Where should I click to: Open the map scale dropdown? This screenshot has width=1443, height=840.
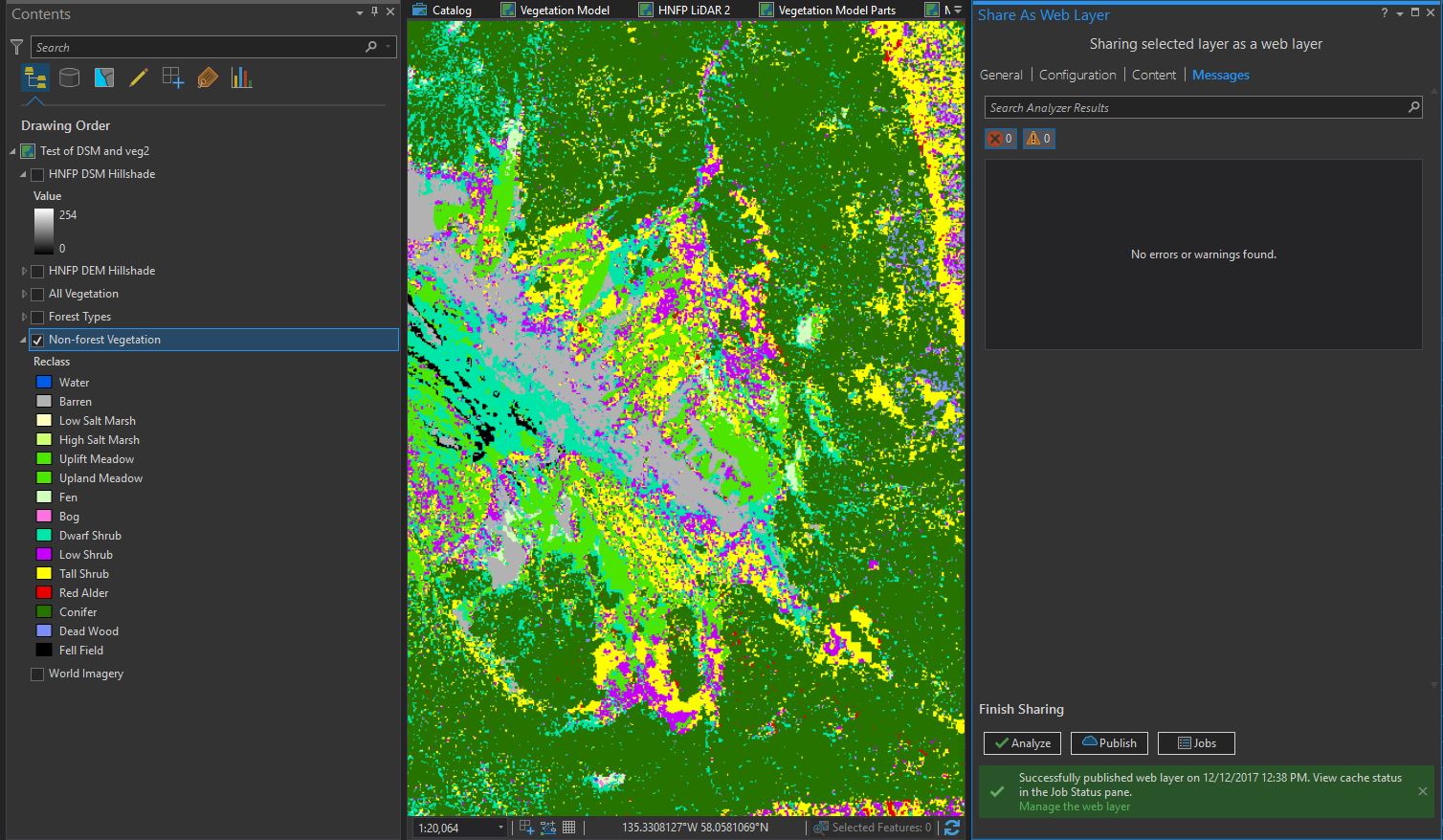click(499, 828)
